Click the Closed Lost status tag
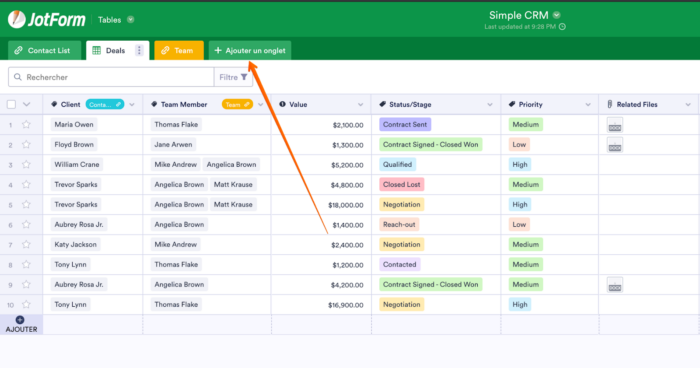The width and height of the screenshot is (700, 368). point(401,184)
